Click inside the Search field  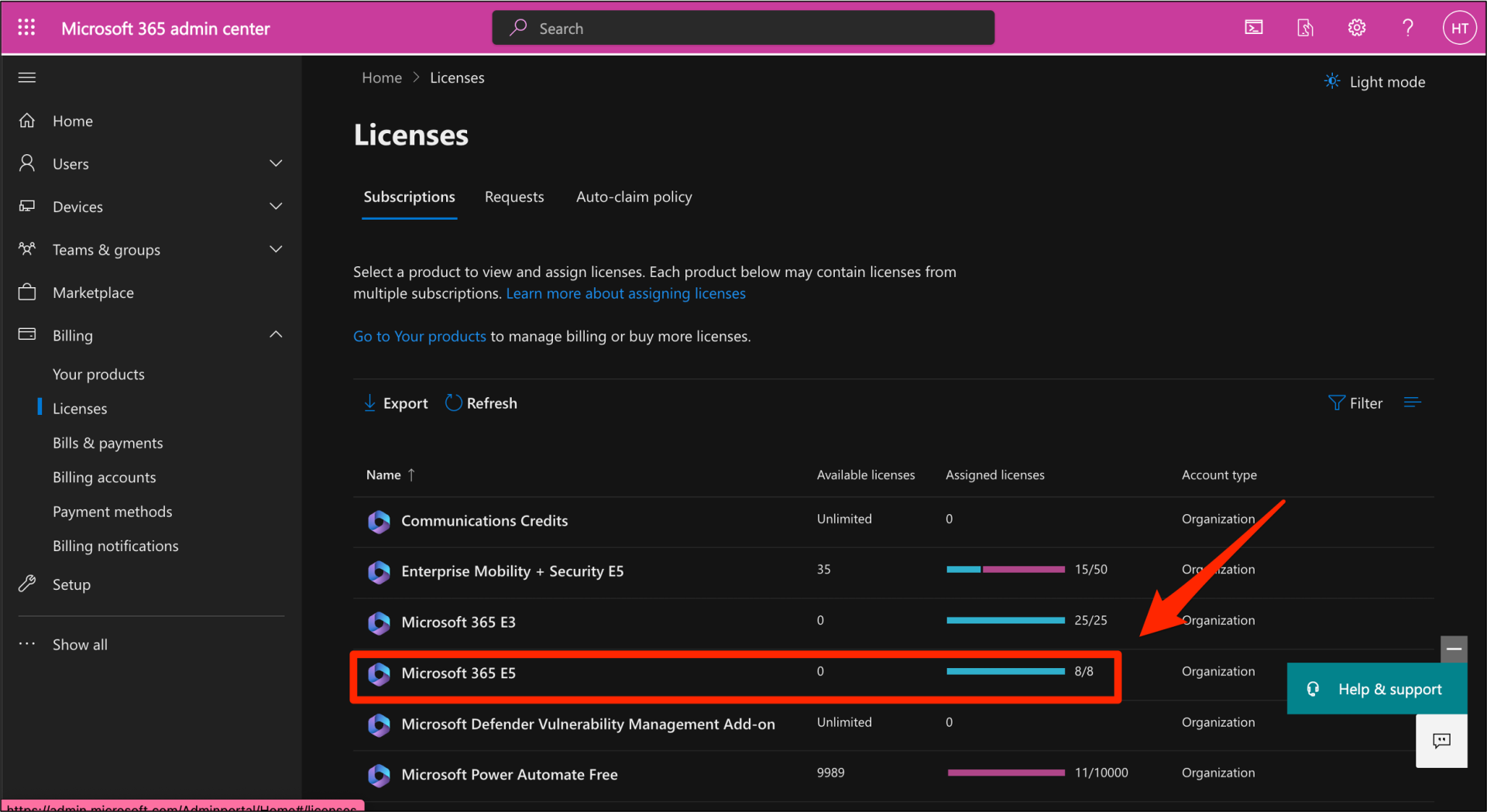click(x=743, y=27)
